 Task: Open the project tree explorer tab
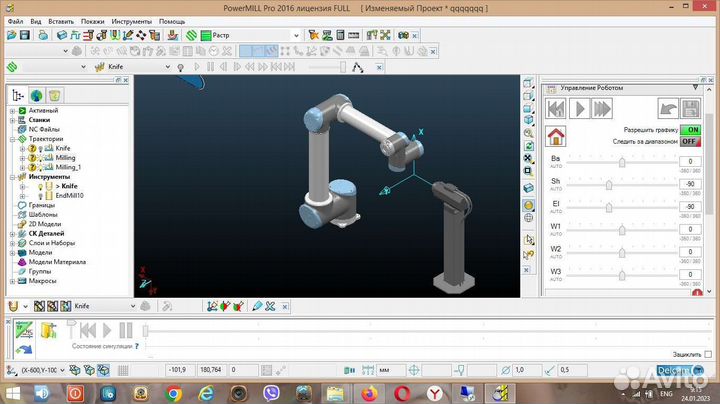tap(18, 95)
